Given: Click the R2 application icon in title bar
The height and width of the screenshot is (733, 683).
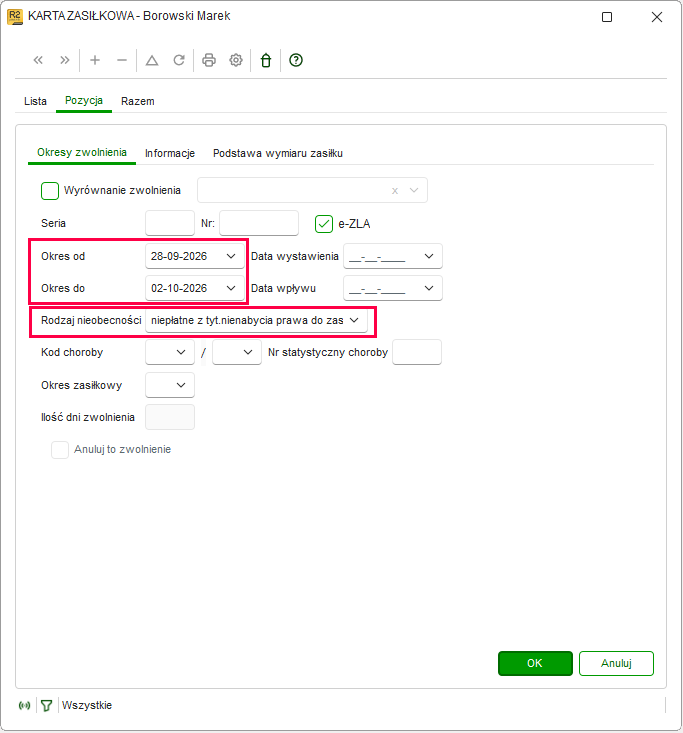Looking at the screenshot, I should [15, 16].
